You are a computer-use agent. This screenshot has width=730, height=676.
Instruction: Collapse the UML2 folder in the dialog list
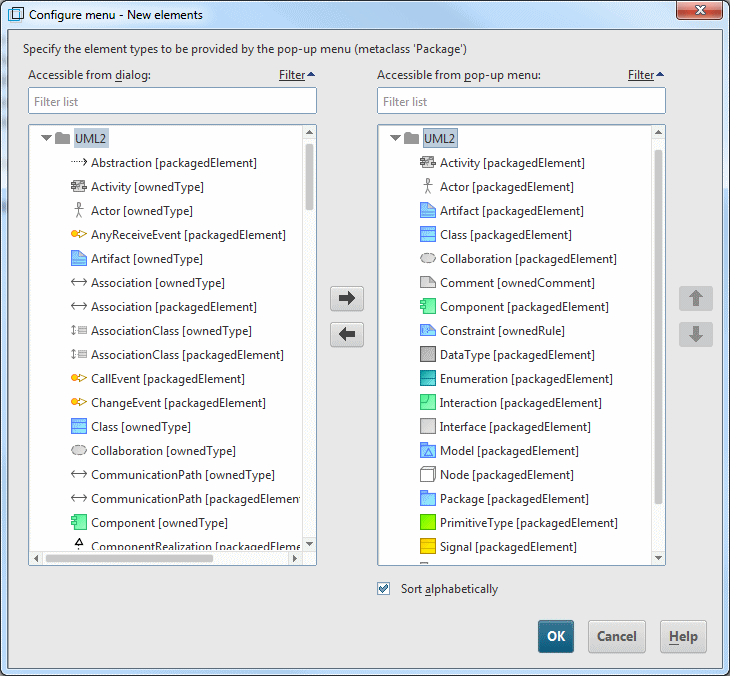pos(46,138)
